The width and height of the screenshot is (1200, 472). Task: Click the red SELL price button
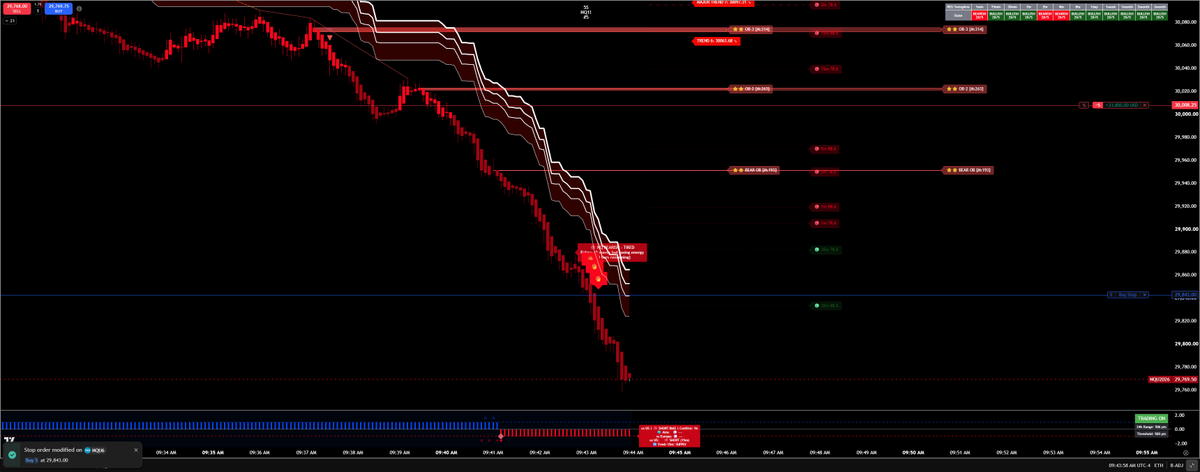tap(17, 9)
